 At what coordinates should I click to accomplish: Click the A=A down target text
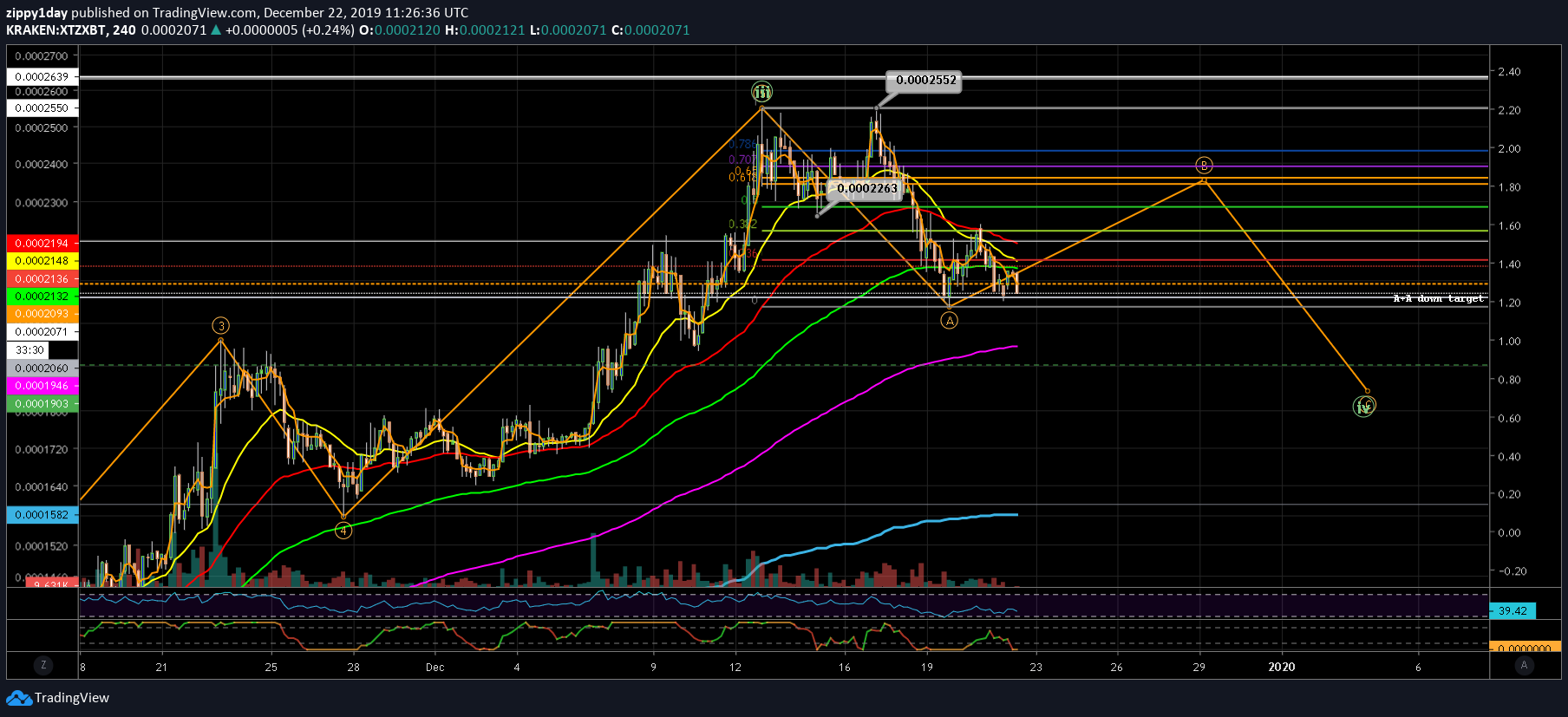(x=1438, y=298)
